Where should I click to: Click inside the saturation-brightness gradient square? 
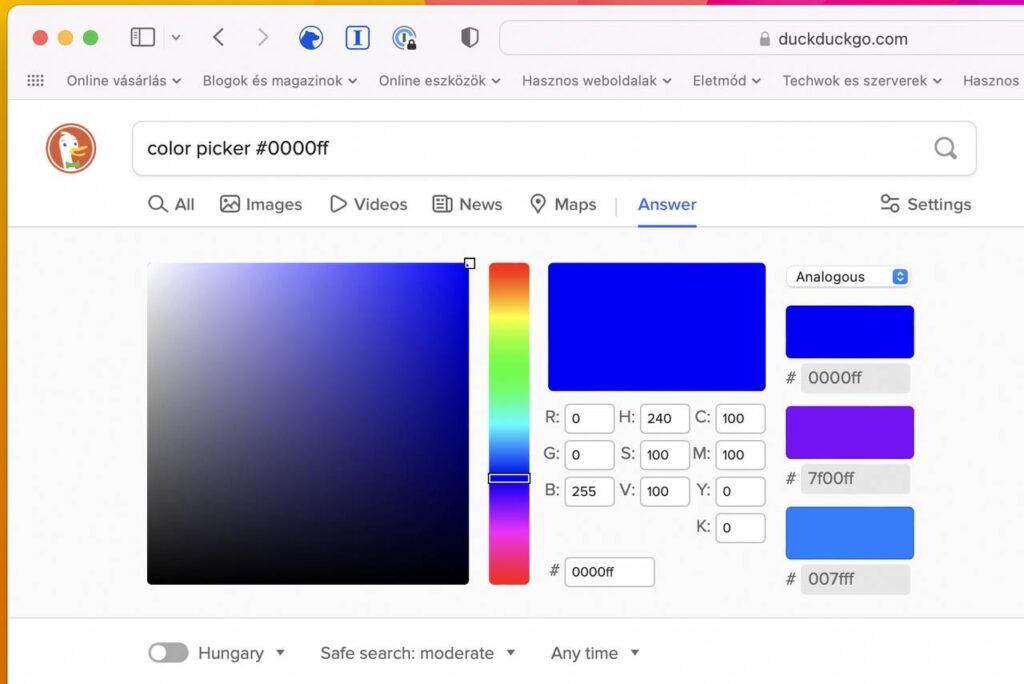click(x=308, y=423)
